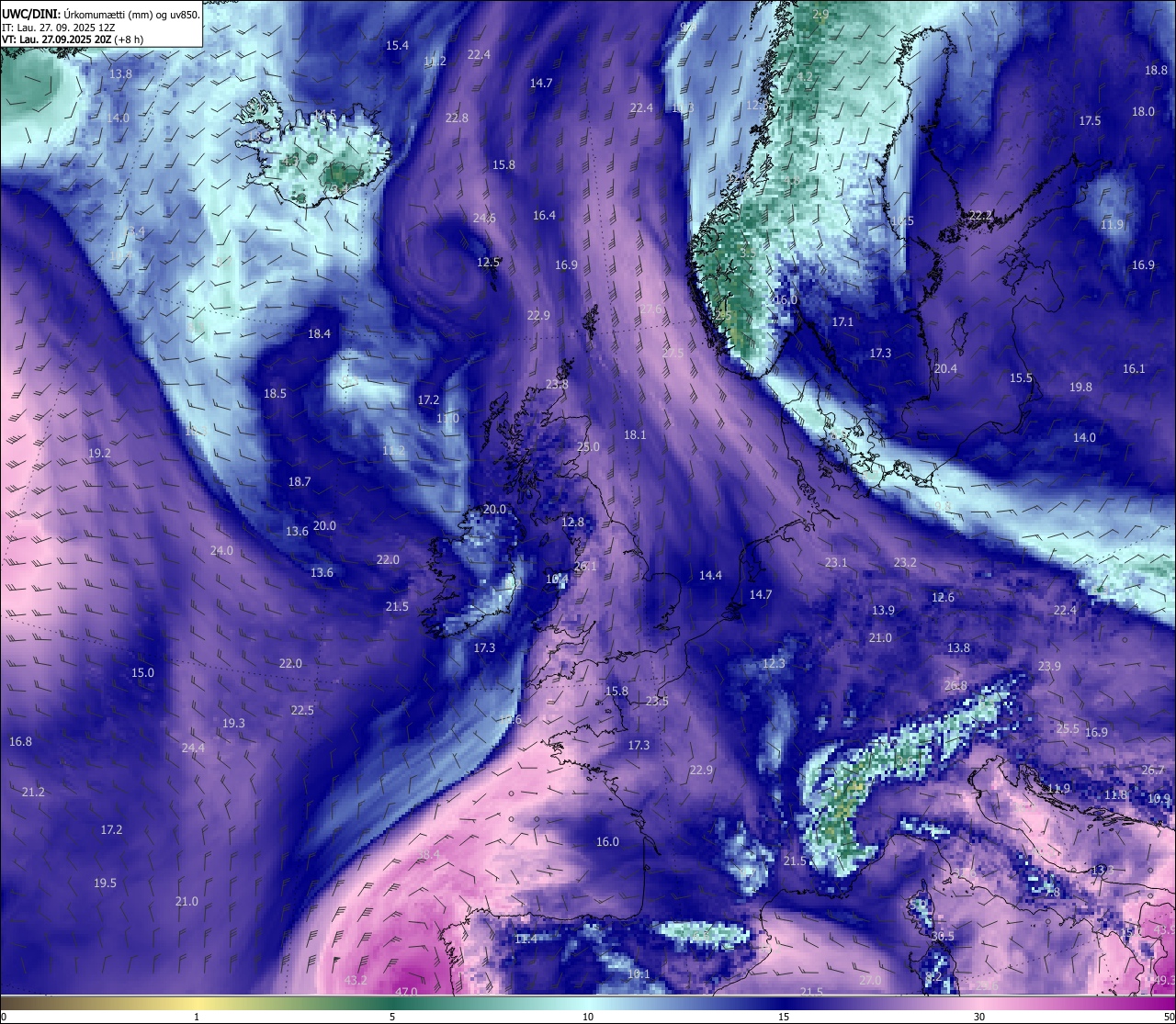Screen dimensions: 1176x1024
Task: Click the map value 26.7
Action: [1153, 770]
